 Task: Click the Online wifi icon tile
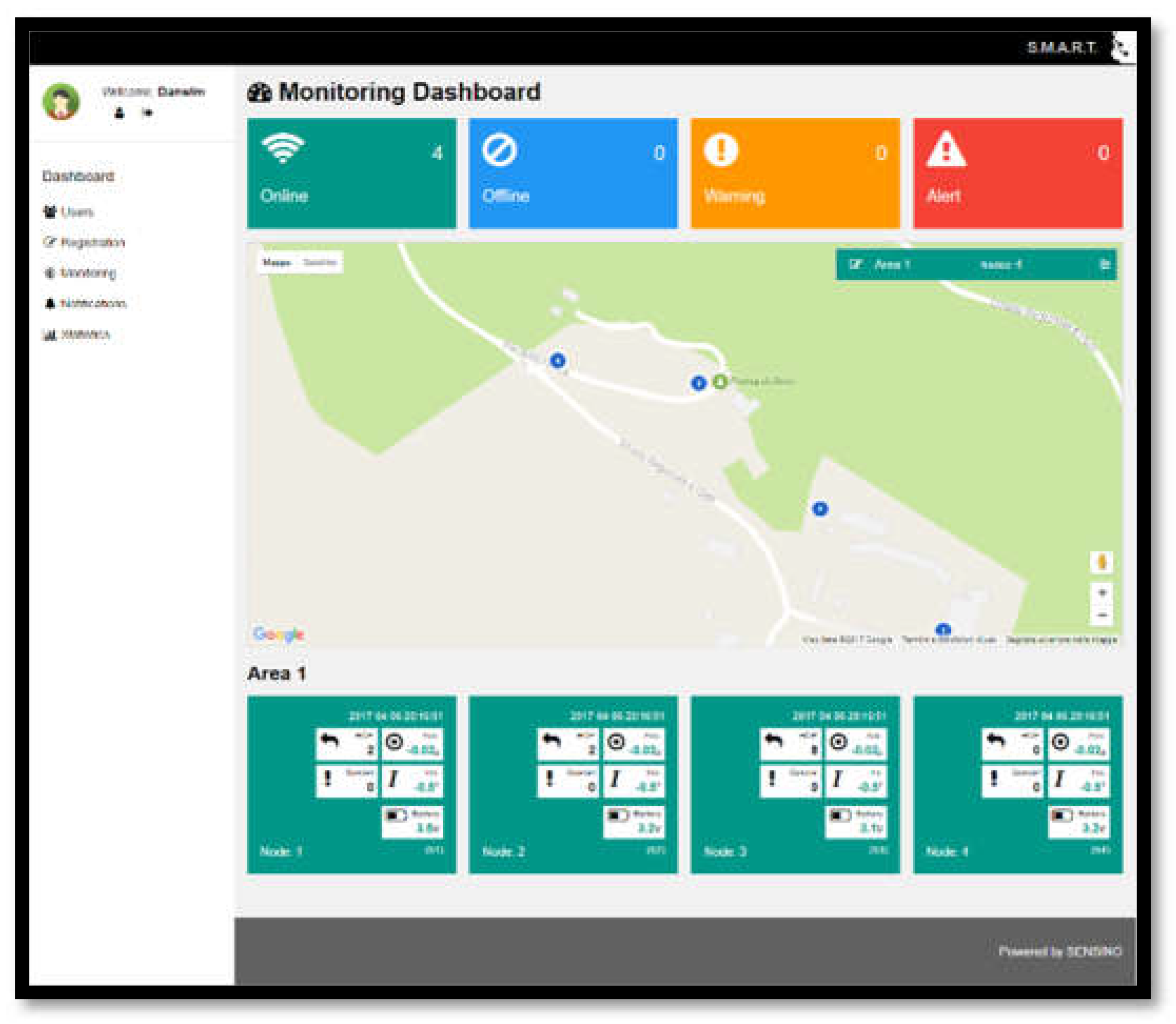[283, 148]
